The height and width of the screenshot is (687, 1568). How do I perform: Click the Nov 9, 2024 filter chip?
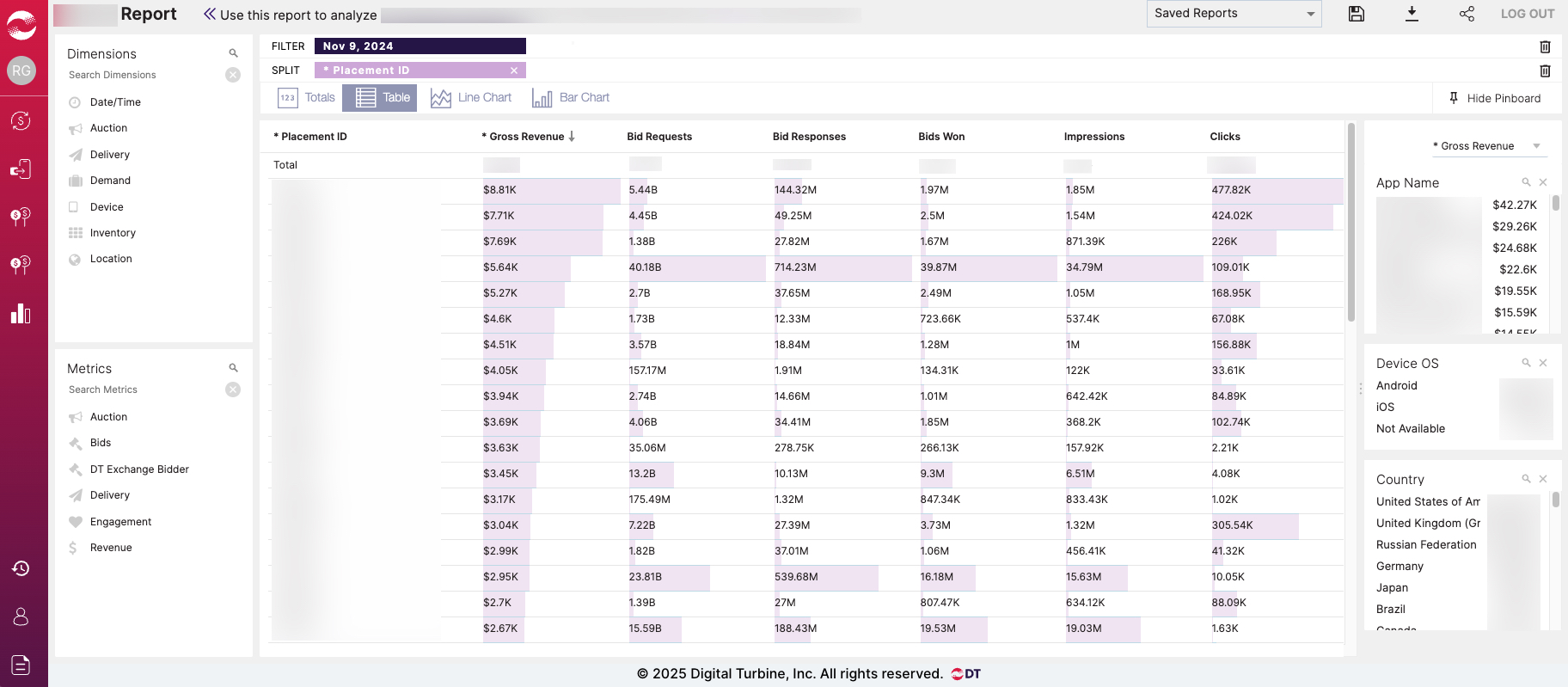(x=420, y=46)
